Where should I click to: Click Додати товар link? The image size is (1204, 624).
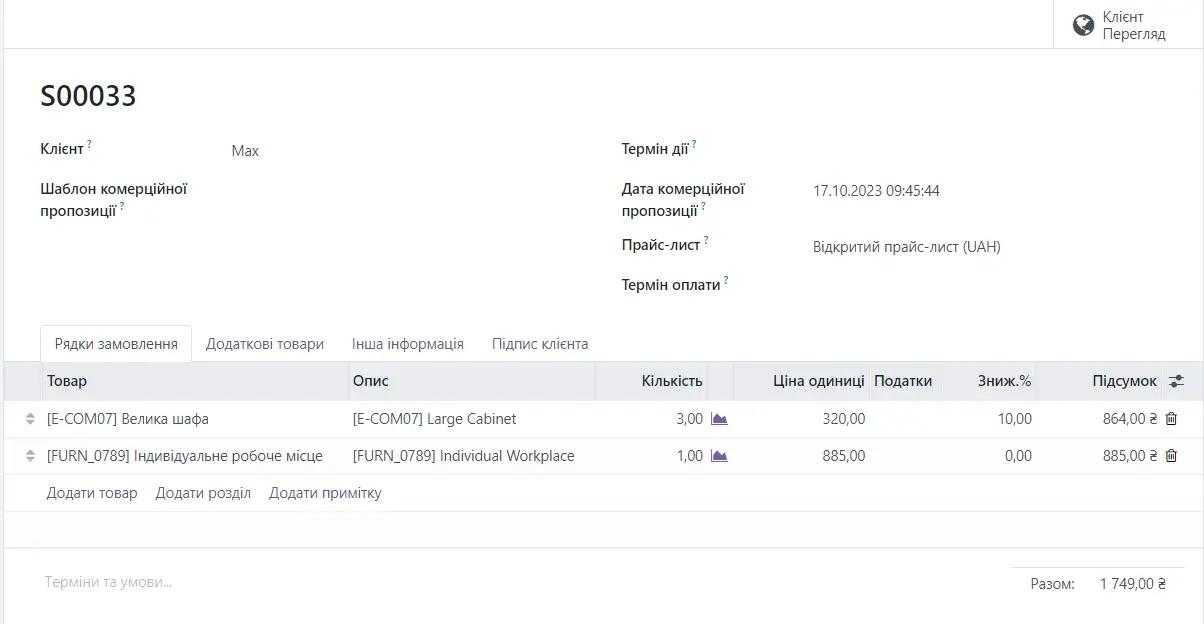pos(92,493)
